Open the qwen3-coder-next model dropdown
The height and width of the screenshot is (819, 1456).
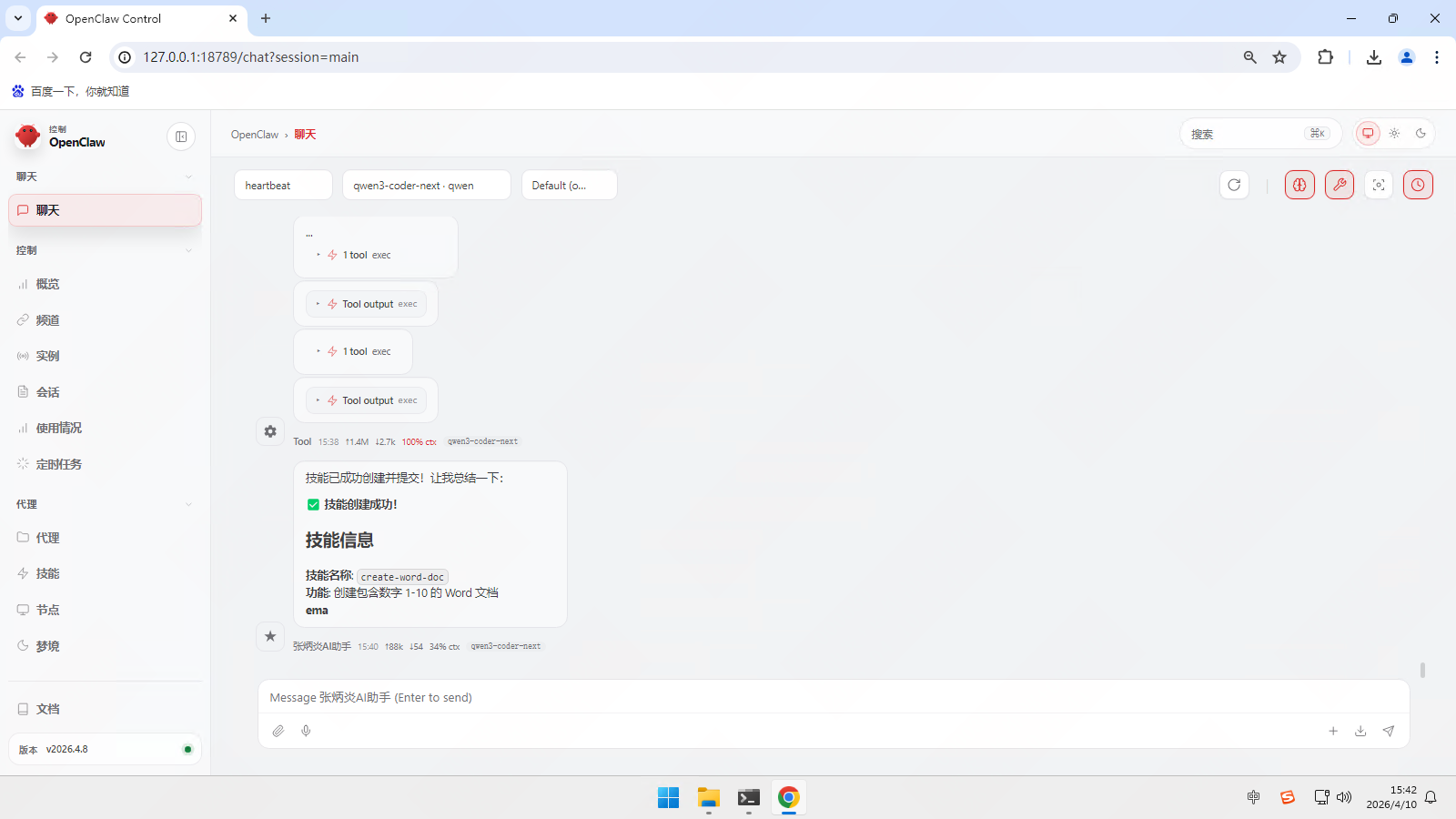click(x=426, y=185)
